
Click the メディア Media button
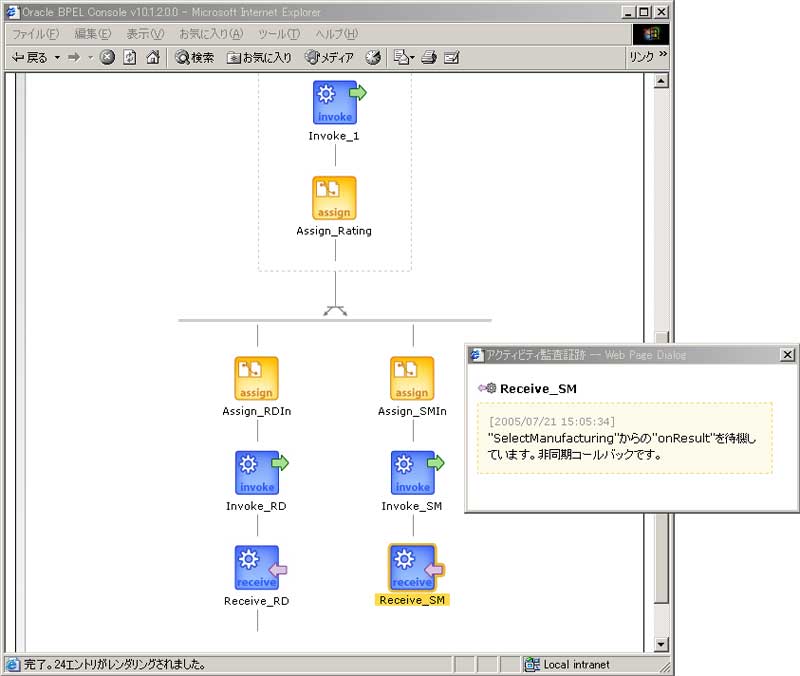(329, 57)
